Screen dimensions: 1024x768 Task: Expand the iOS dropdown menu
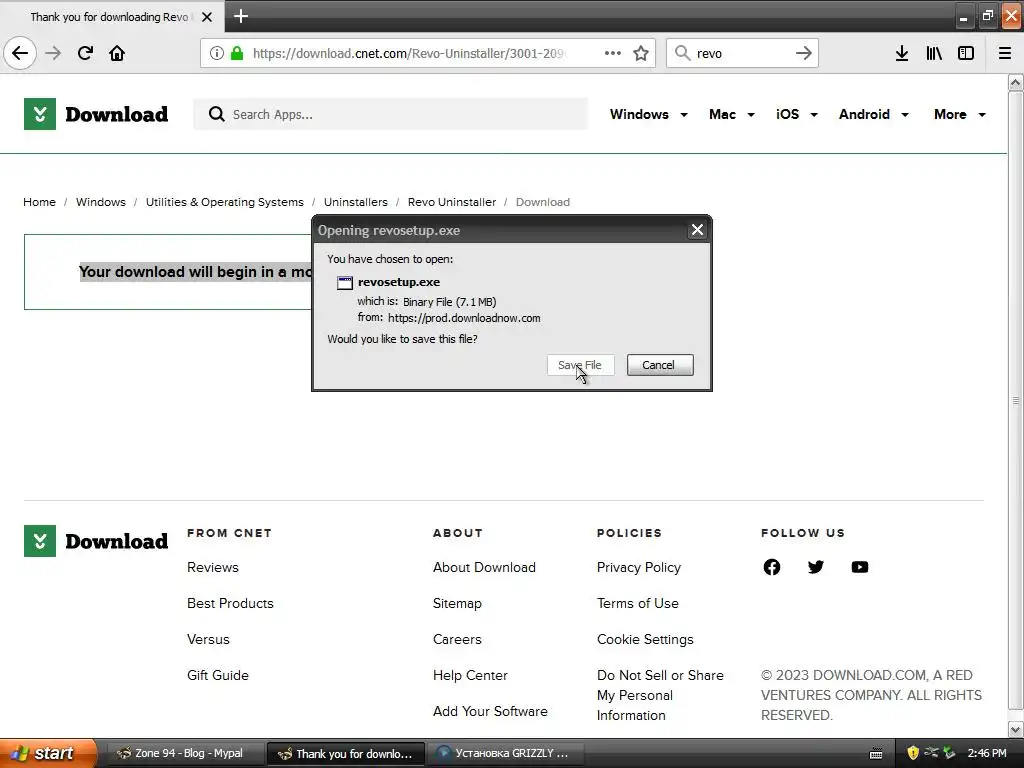click(797, 114)
